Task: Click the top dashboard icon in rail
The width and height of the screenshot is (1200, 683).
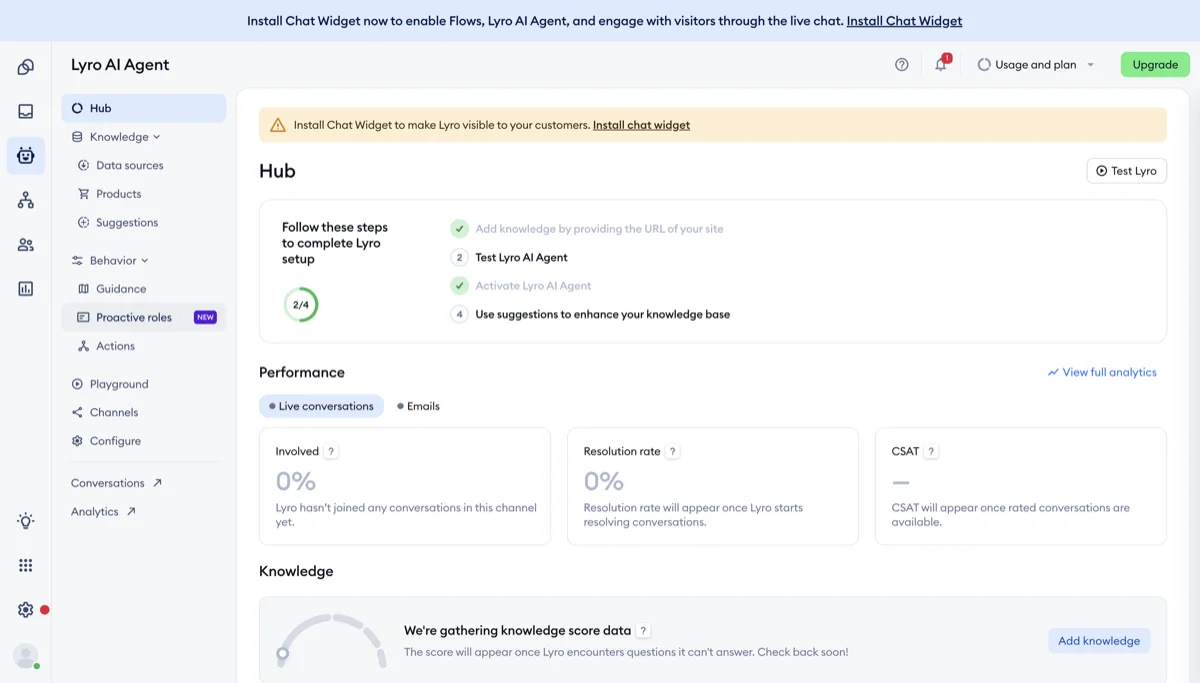Action: [26, 67]
